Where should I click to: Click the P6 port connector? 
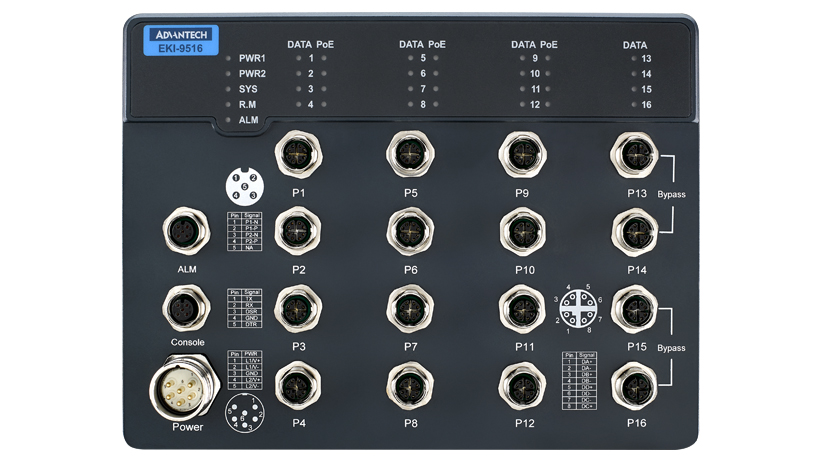click(x=411, y=232)
